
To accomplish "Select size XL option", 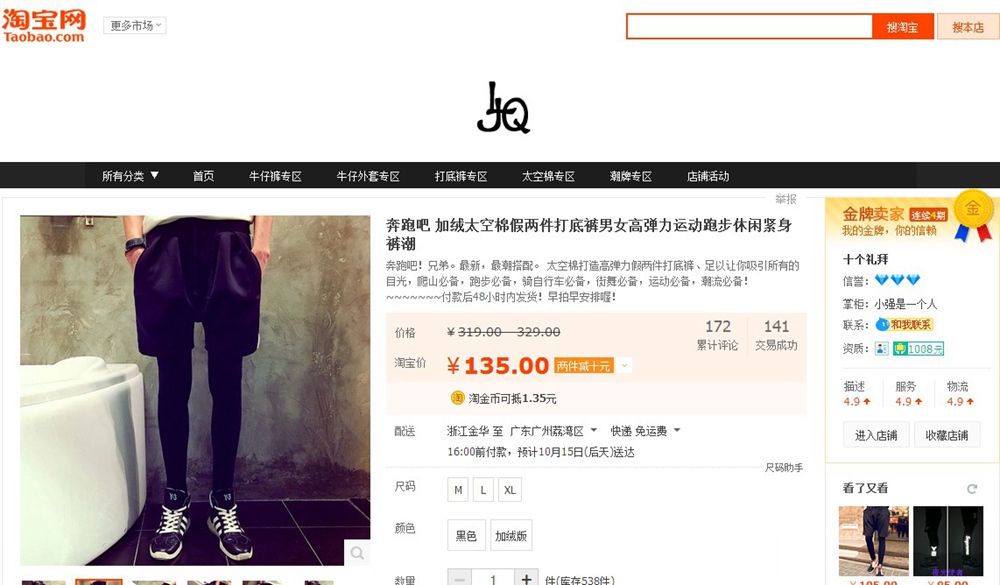I will pyautogui.click(x=510, y=490).
